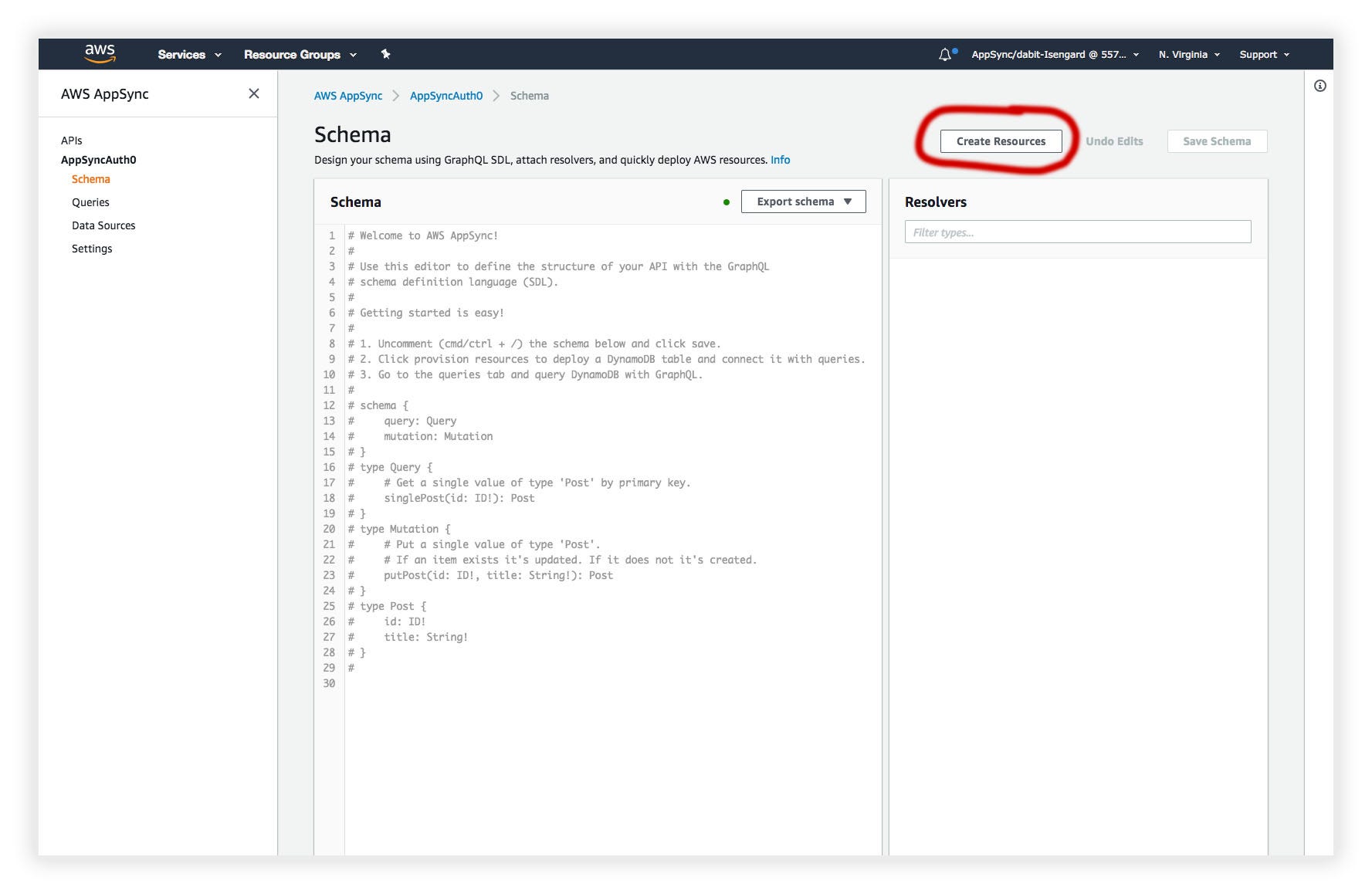1372x894 pixels.
Task: Click the 'mutation: Mutation' code line
Action: [420, 436]
